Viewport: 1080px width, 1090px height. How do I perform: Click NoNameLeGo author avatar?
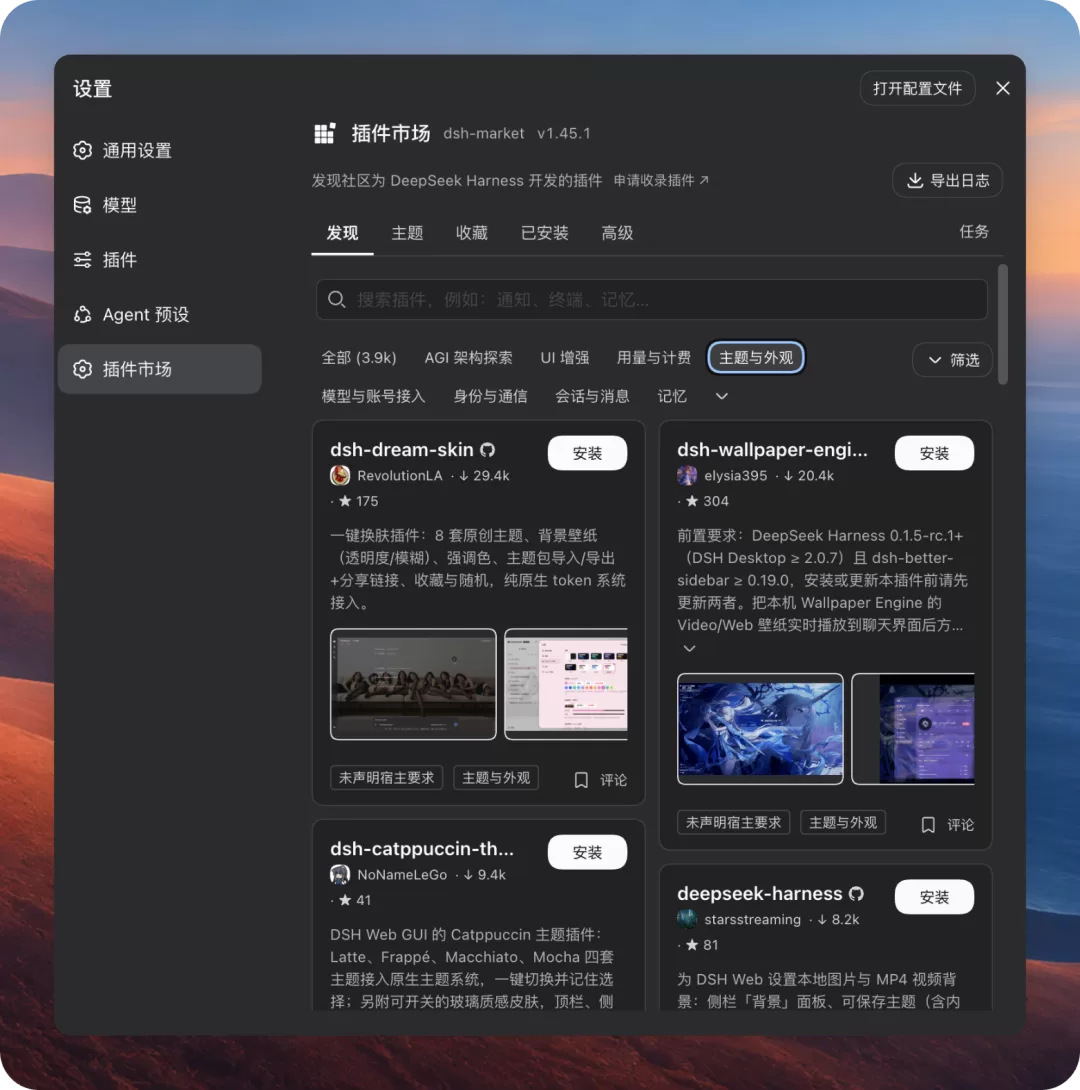[340, 875]
